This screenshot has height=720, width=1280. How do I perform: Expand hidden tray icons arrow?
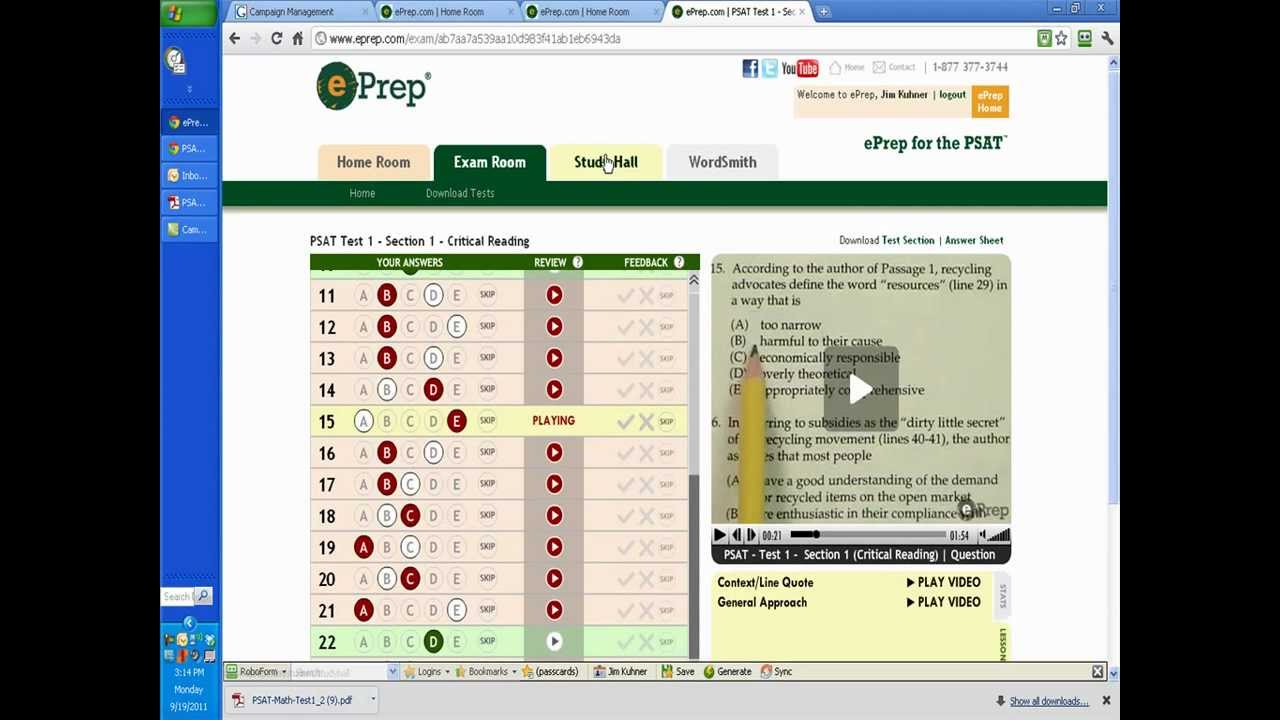(189, 623)
